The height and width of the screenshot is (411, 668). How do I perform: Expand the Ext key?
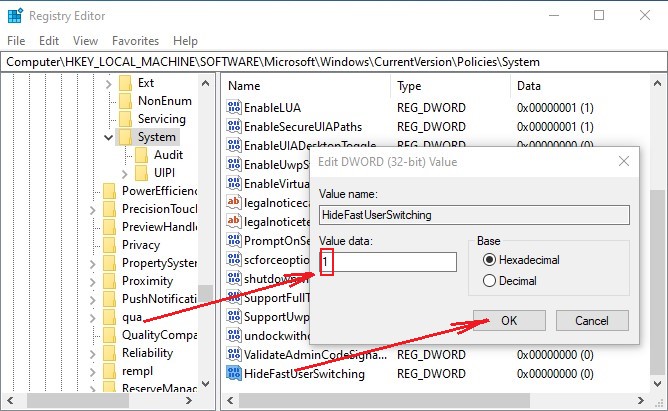coord(109,84)
